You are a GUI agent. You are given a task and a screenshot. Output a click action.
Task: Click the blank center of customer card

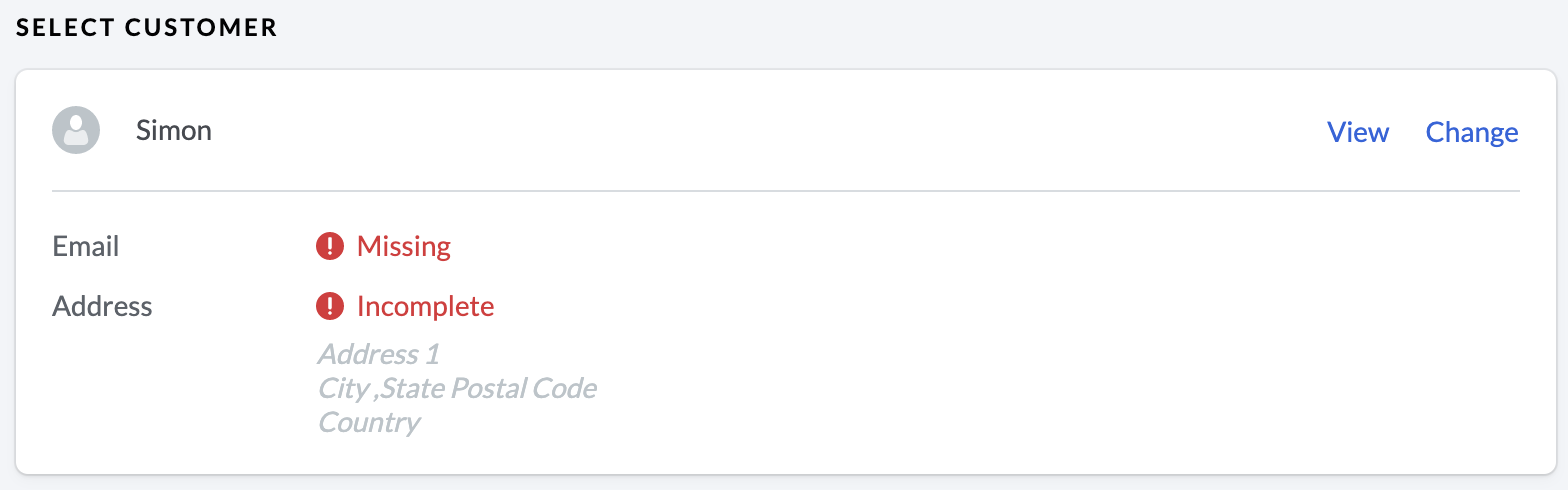pos(1000,330)
